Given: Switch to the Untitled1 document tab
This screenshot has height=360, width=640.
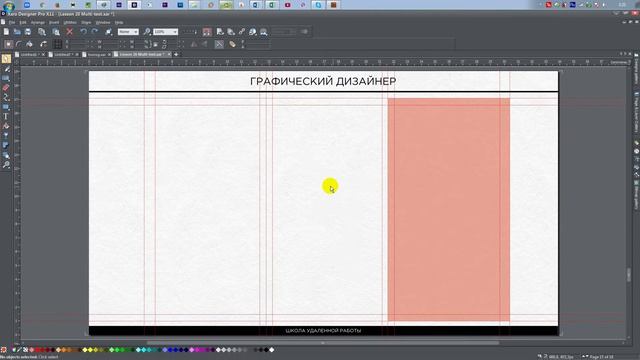Looking at the screenshot, I should [28, 54].
